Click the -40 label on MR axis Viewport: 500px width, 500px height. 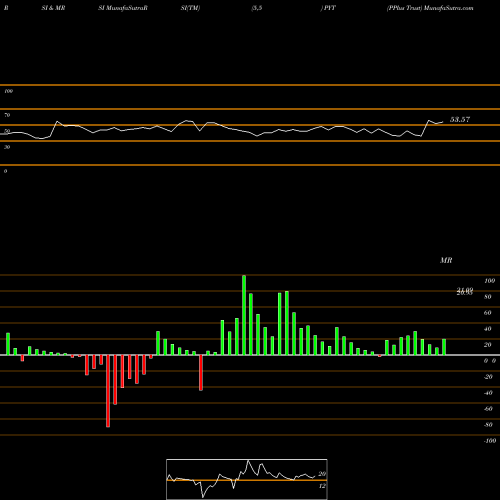[488, 393]
